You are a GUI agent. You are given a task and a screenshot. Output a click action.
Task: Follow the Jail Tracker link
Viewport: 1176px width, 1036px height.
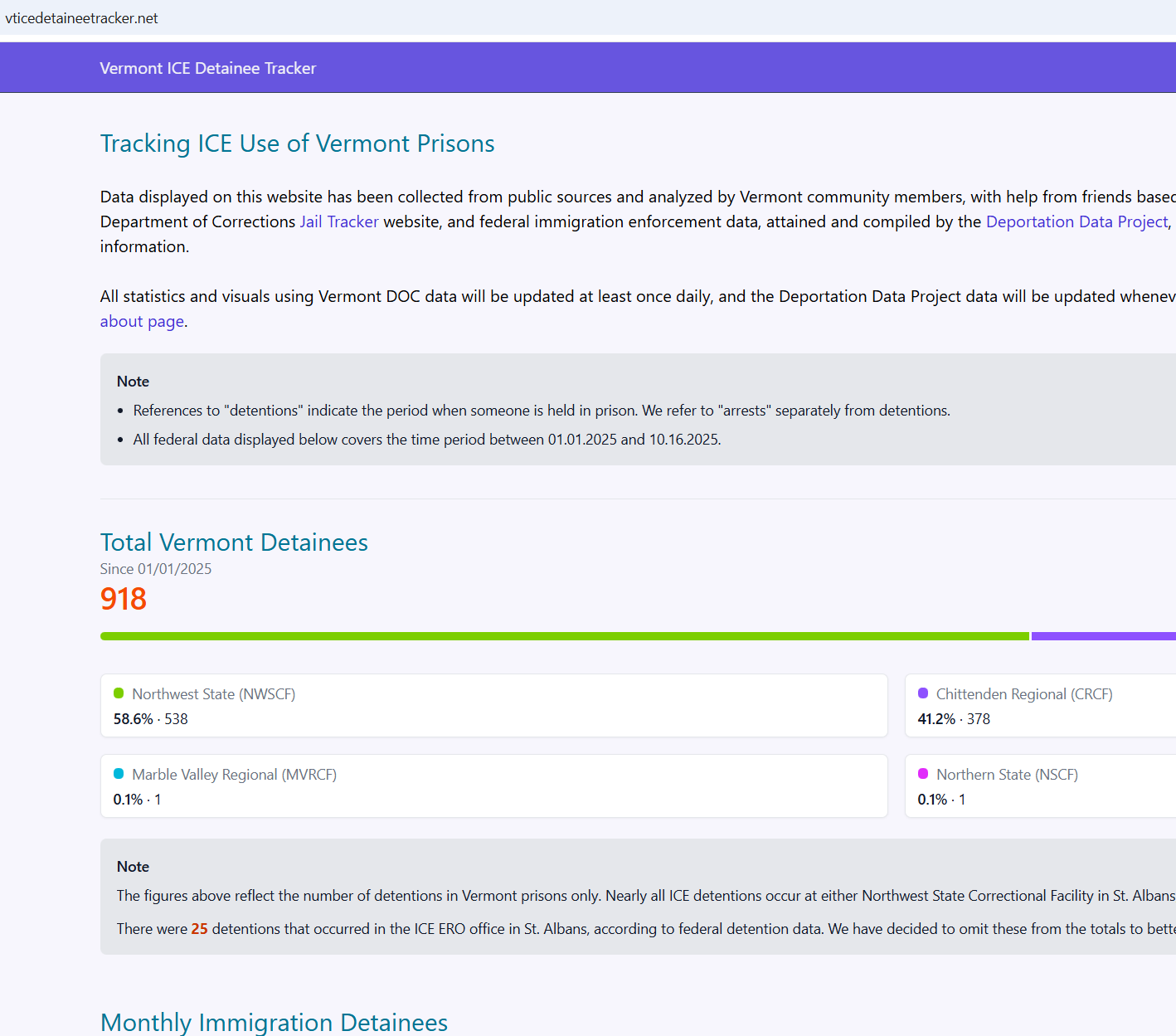pos(339,221)
